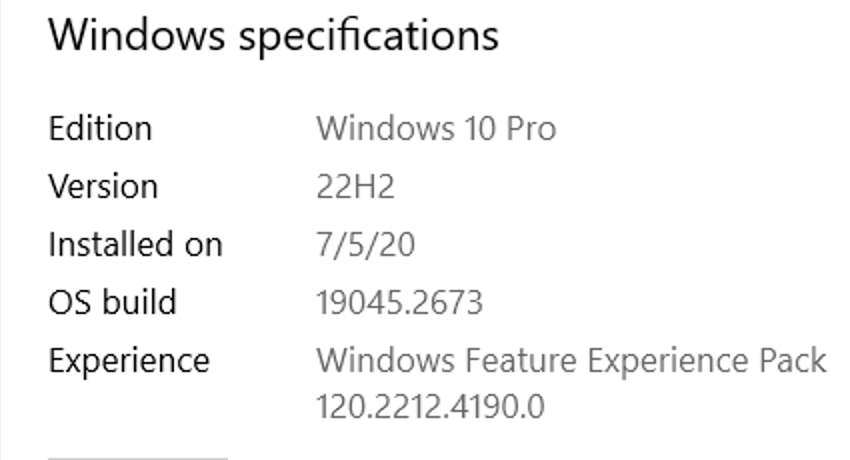Click the "Installed on" label
Viewport: 850px width, 460px height.
click(135, 245)
